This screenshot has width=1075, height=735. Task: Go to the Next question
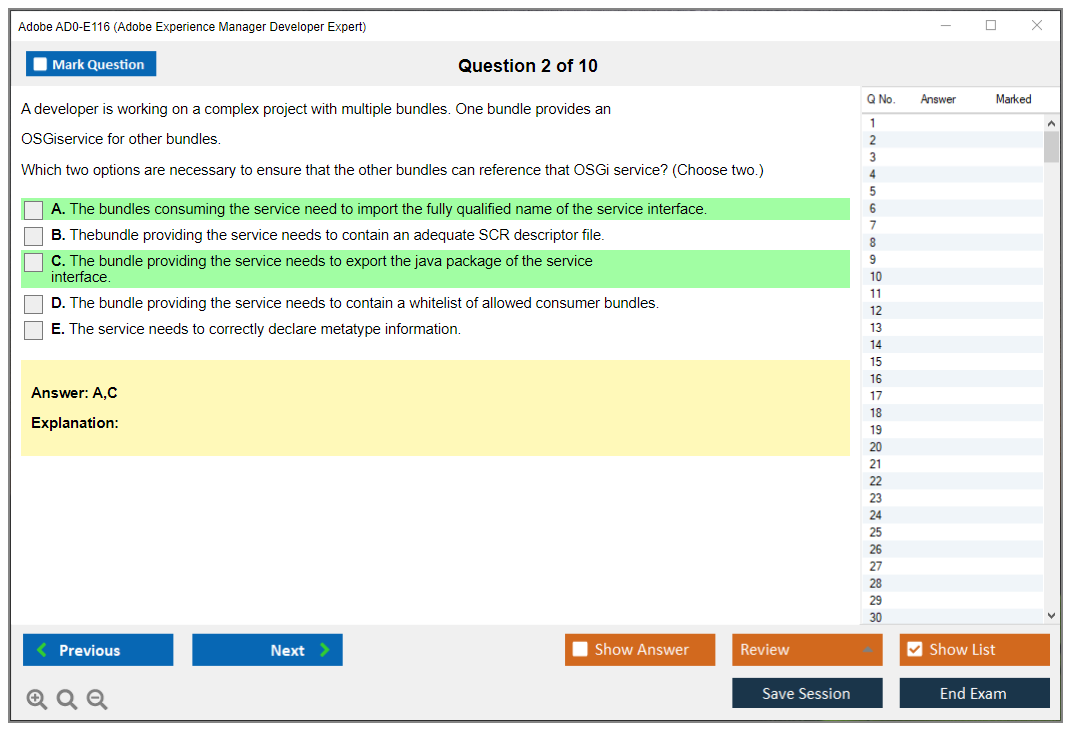point(267,650)
